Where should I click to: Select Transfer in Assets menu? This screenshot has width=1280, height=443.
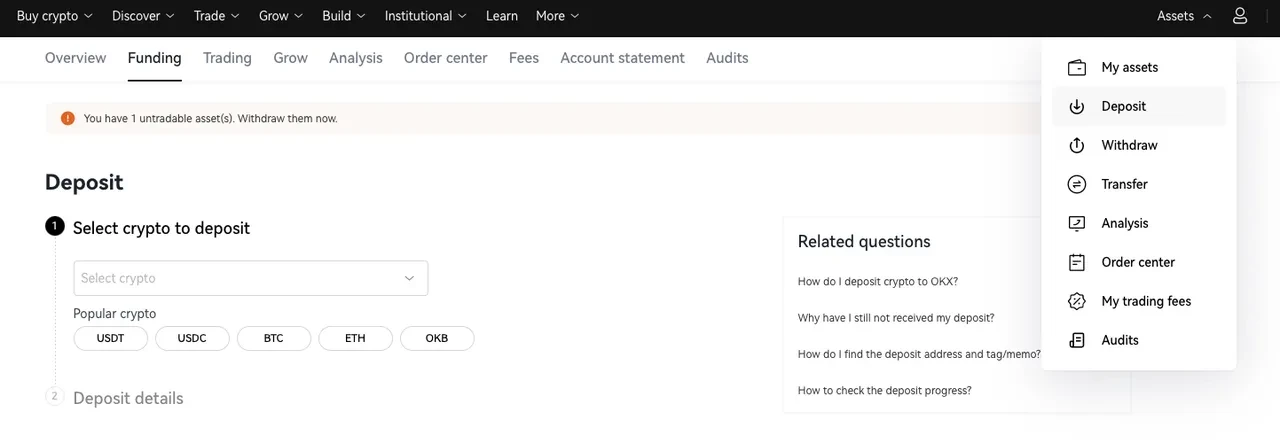(1139, 184)
